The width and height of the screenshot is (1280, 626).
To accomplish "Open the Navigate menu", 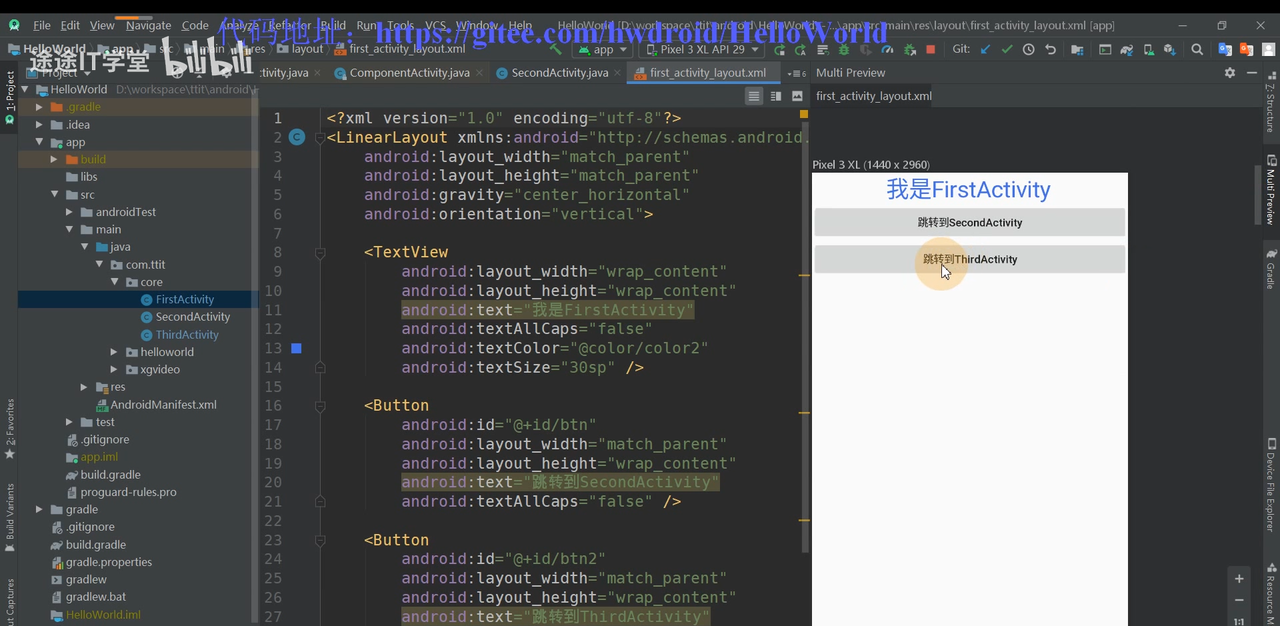I will pos(149,25).
